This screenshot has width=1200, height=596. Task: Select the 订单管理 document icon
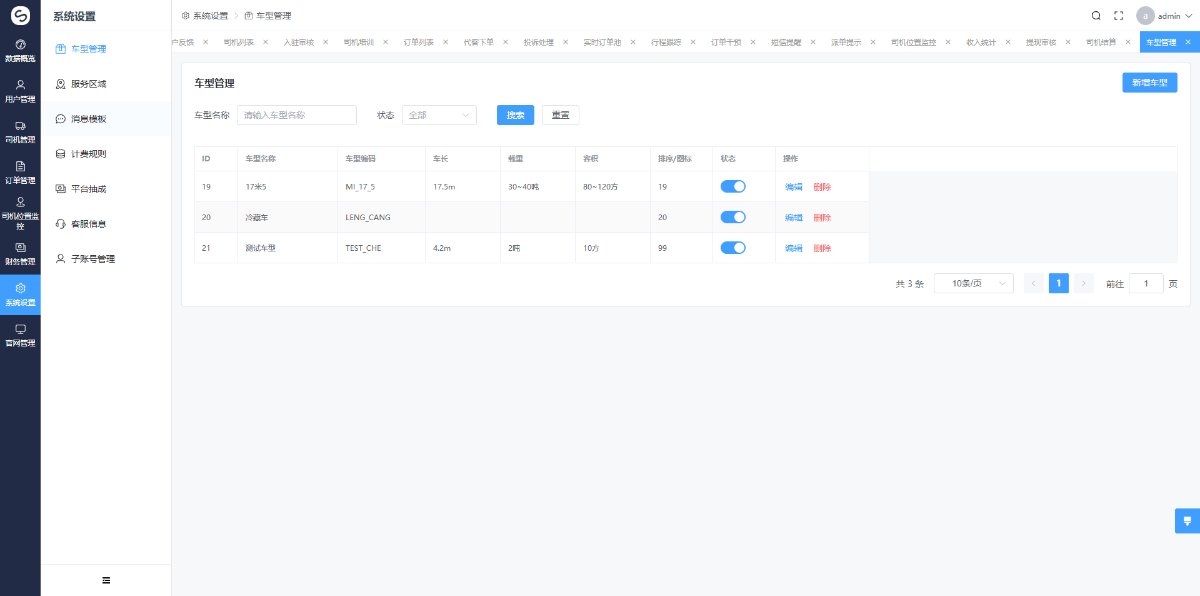20,166
